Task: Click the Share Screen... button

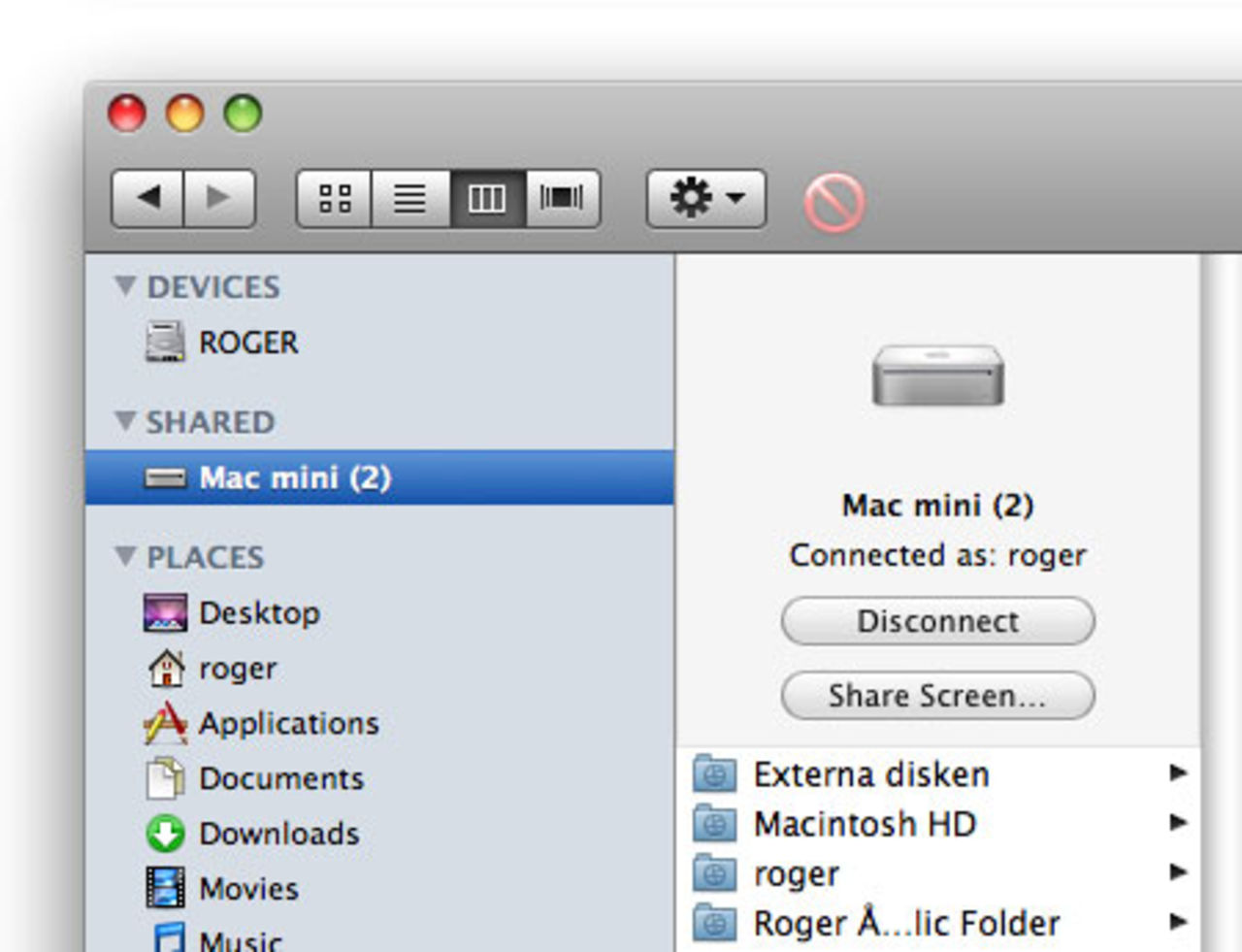Action: (x=937, y=696)
